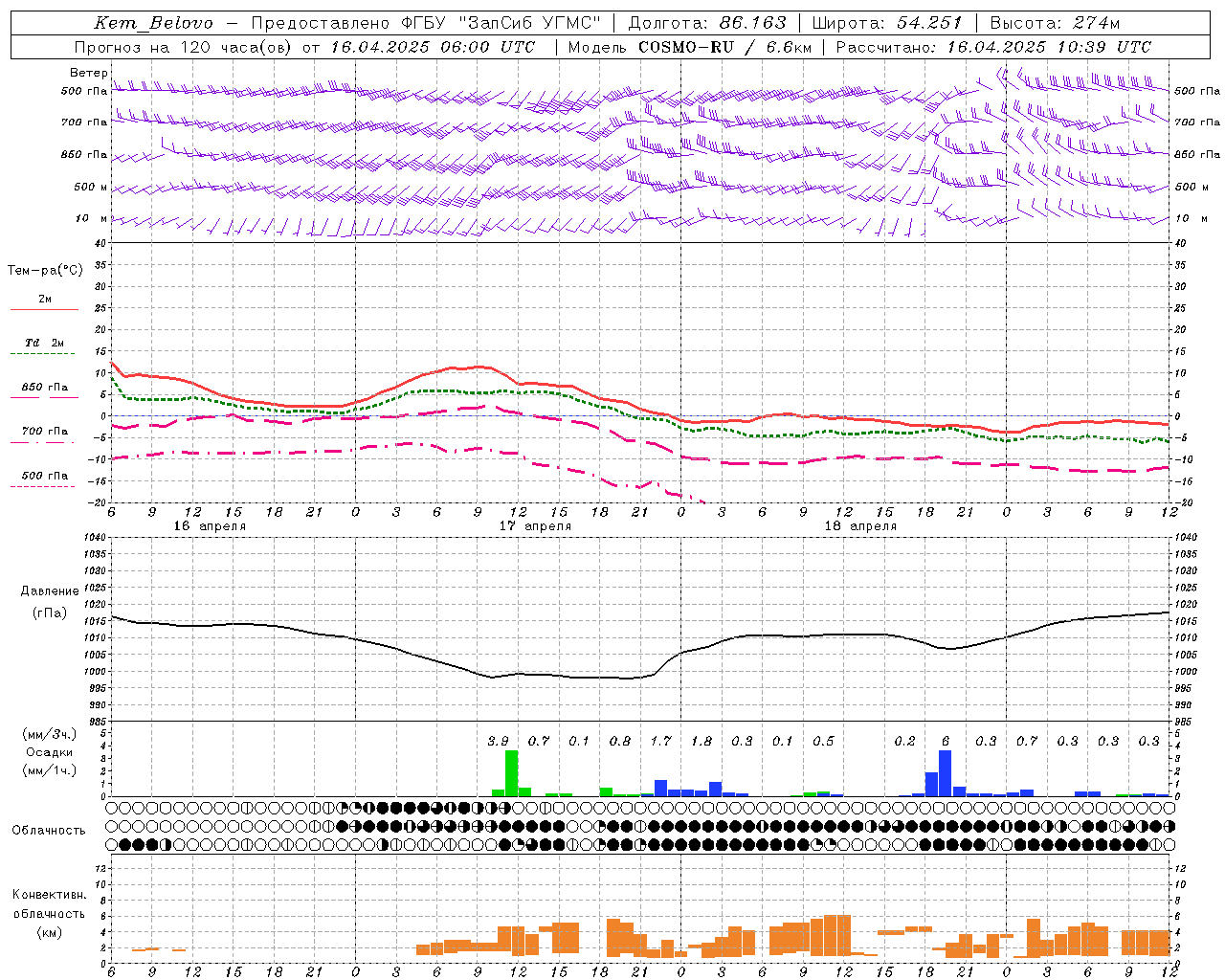Image resolution: width=1225 pixels, height=980 pixels.
Task: Click the Рассчитано: 16.04.2025 10:39 UTC text
Action: (x=993, y=47)
